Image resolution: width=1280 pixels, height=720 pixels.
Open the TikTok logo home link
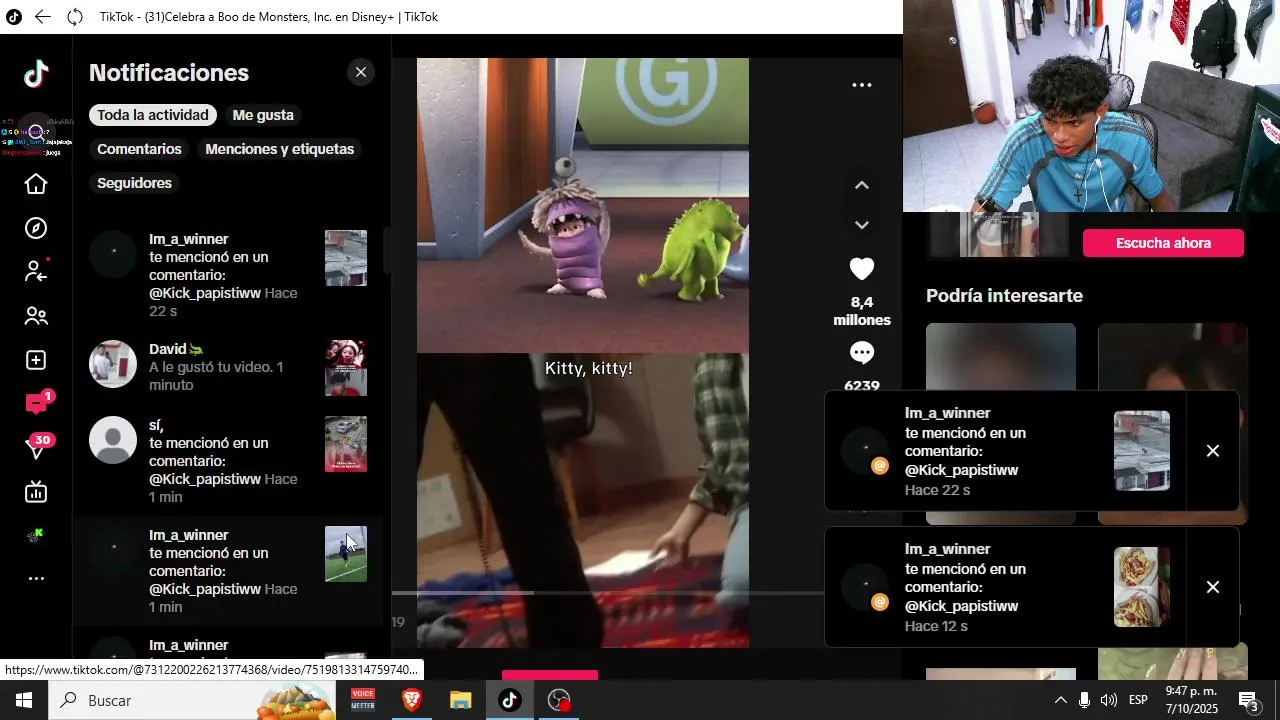coord(36,74)
